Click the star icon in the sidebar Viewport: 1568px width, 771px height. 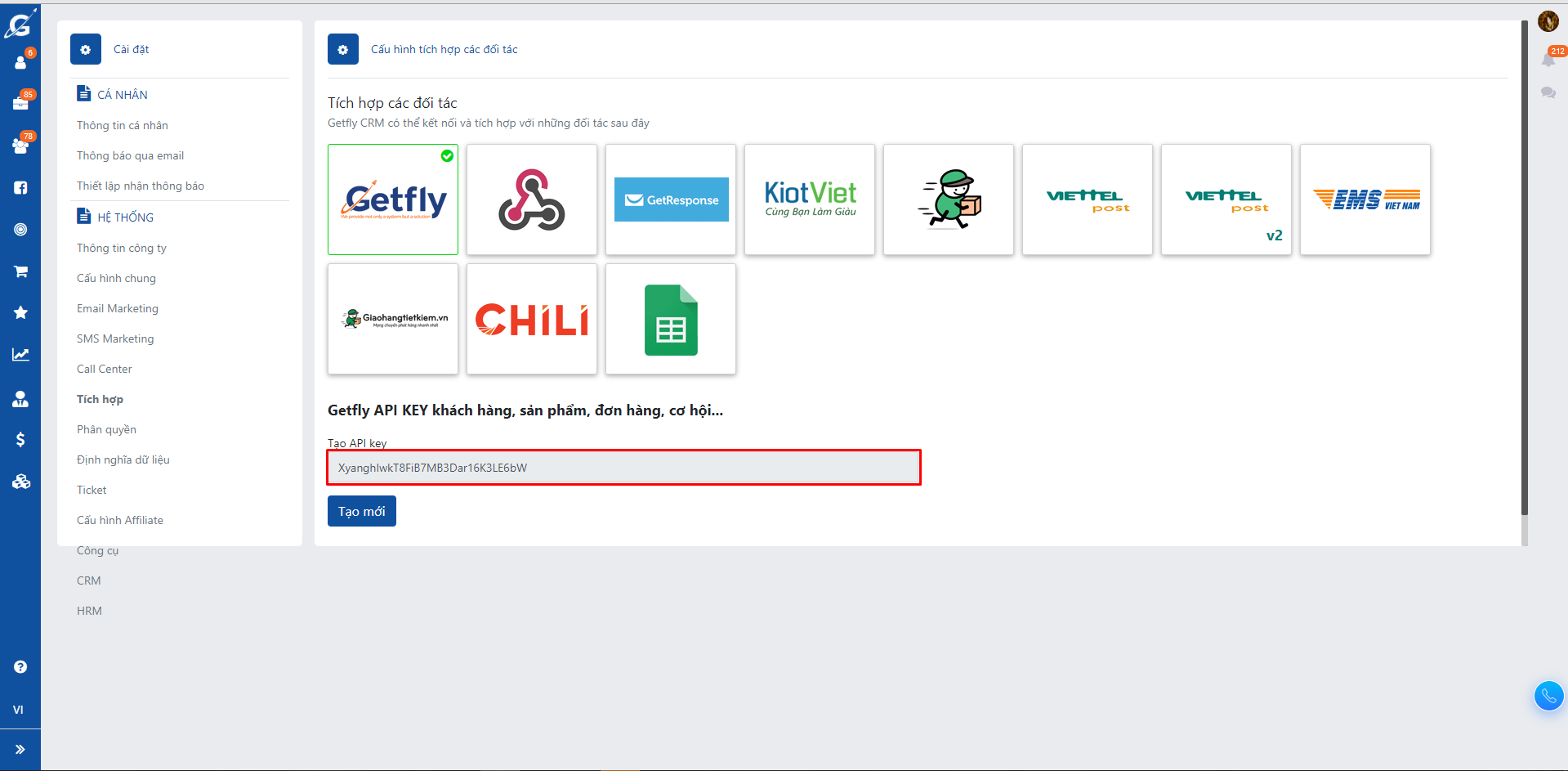tap(20, 313)
